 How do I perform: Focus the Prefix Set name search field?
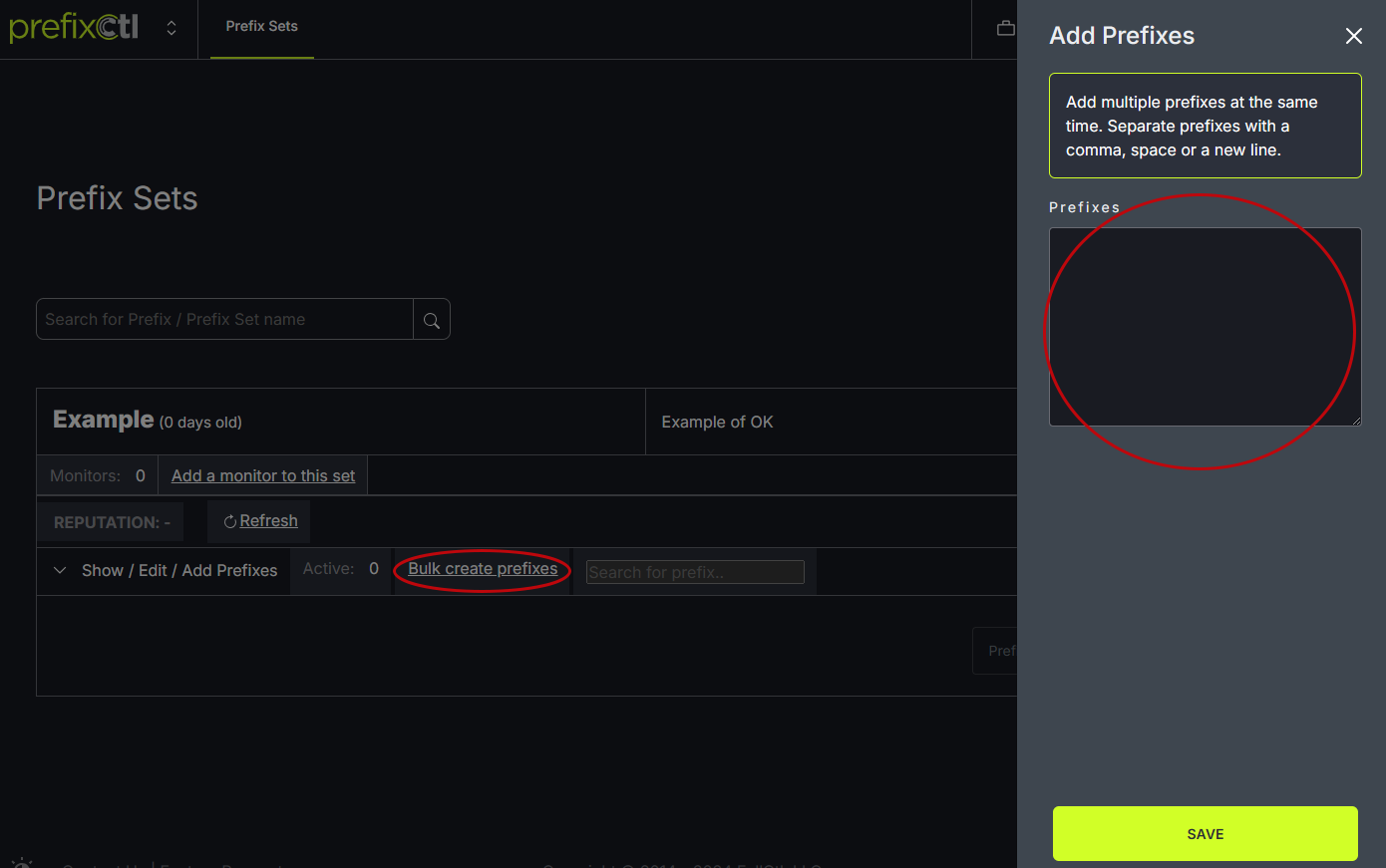225,320
